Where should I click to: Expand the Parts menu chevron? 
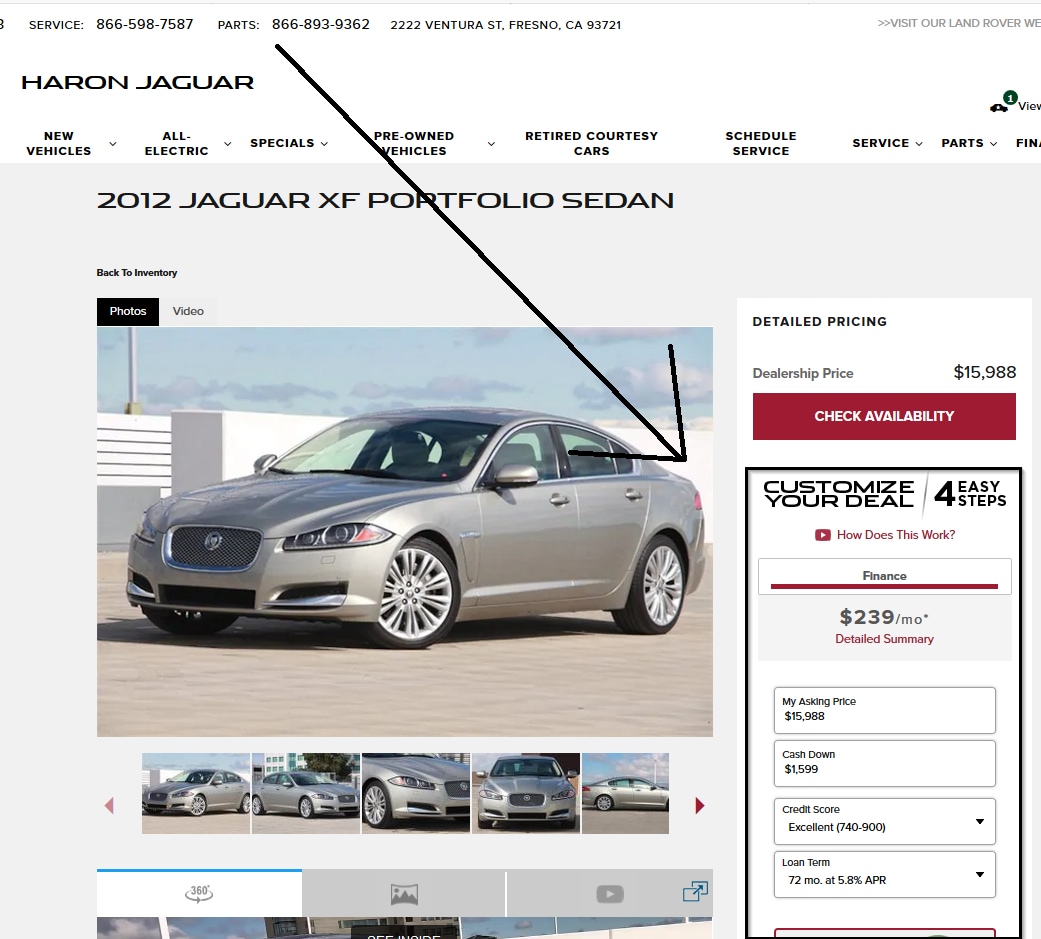point(993,143)
